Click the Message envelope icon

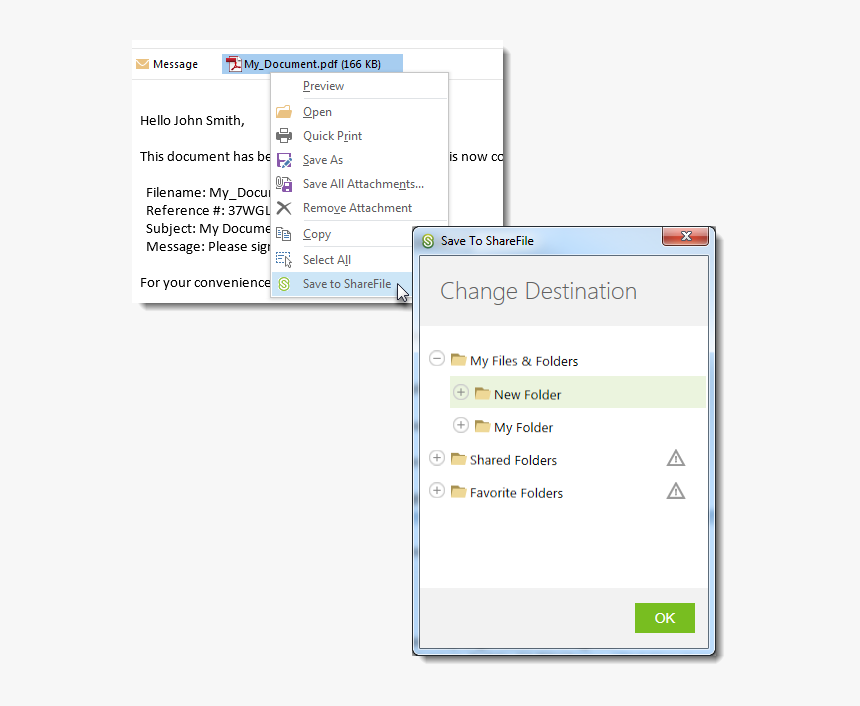point(142,64)
